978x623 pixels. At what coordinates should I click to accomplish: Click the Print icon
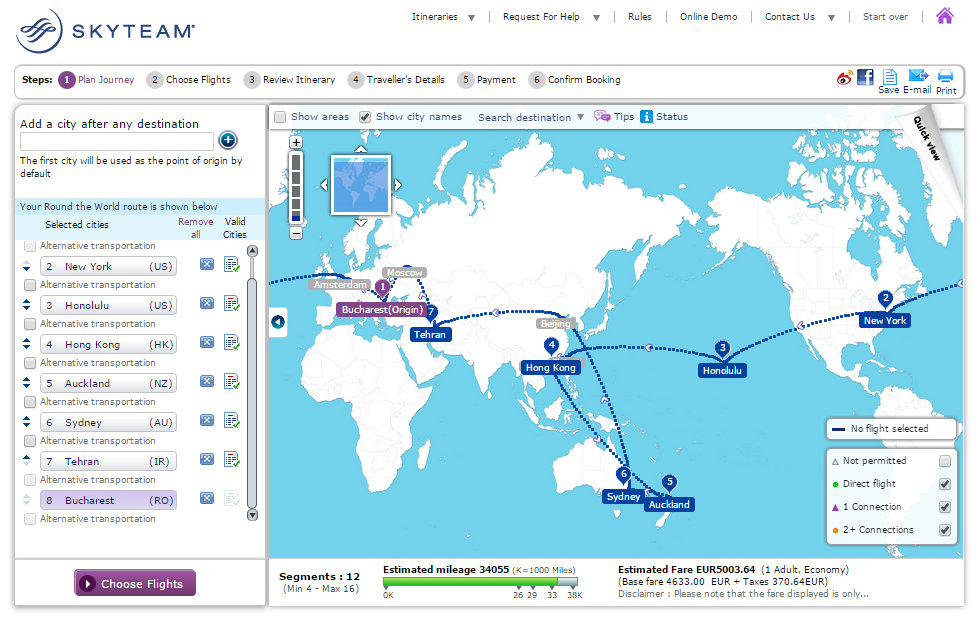tap(946, 75)
